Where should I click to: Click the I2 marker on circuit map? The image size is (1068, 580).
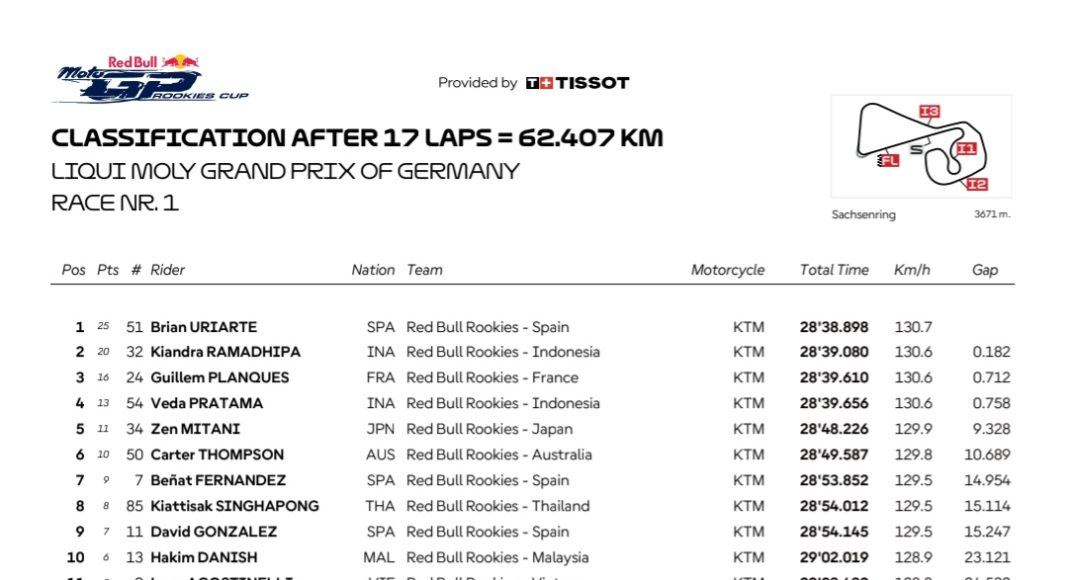[977, 184]
